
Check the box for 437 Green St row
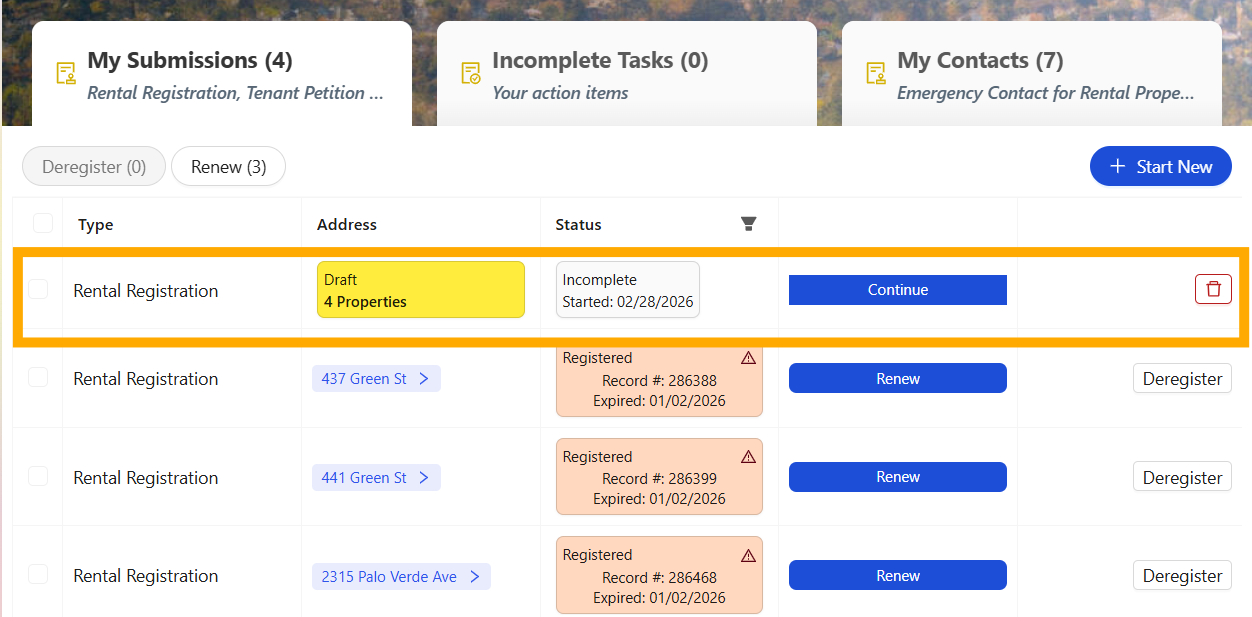tap(38, 377)
